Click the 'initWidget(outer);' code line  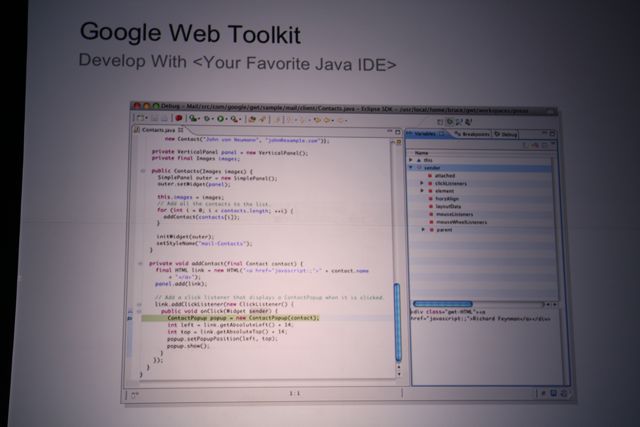pyautogui.click(x=185, y=237)
